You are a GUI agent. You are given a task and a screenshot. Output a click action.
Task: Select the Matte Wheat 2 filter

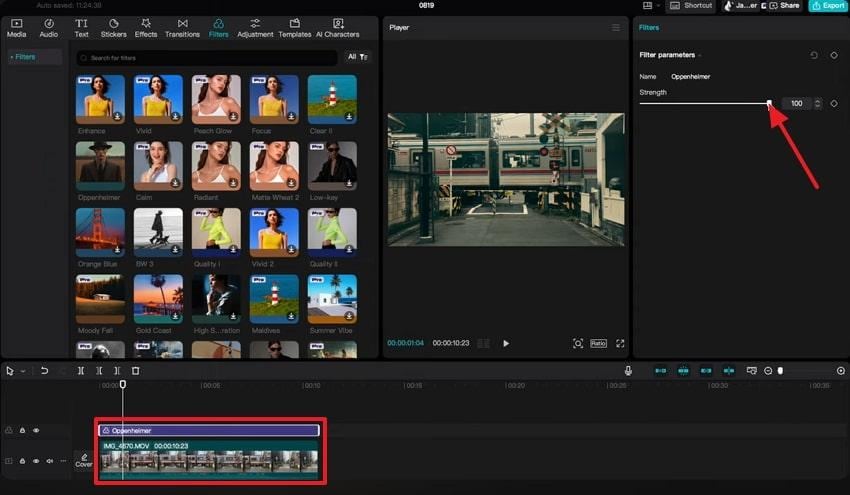[x=274, y=166]
